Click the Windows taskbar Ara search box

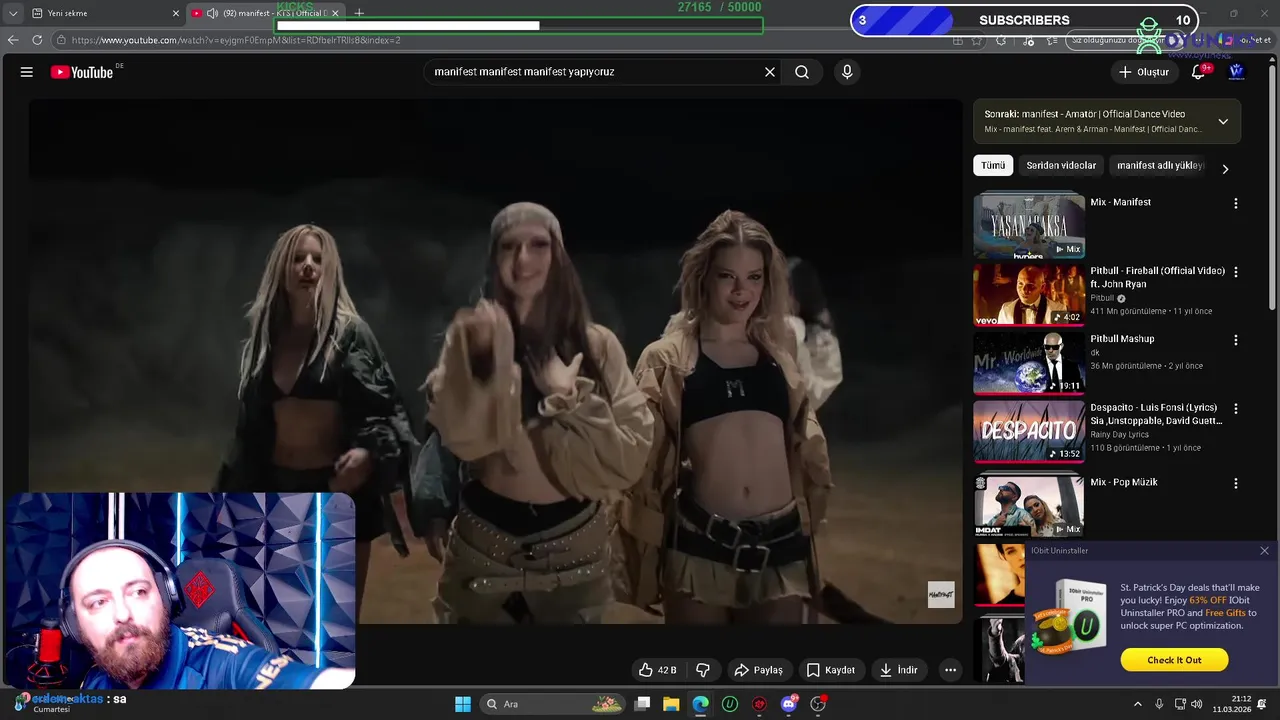coord(553,704)
